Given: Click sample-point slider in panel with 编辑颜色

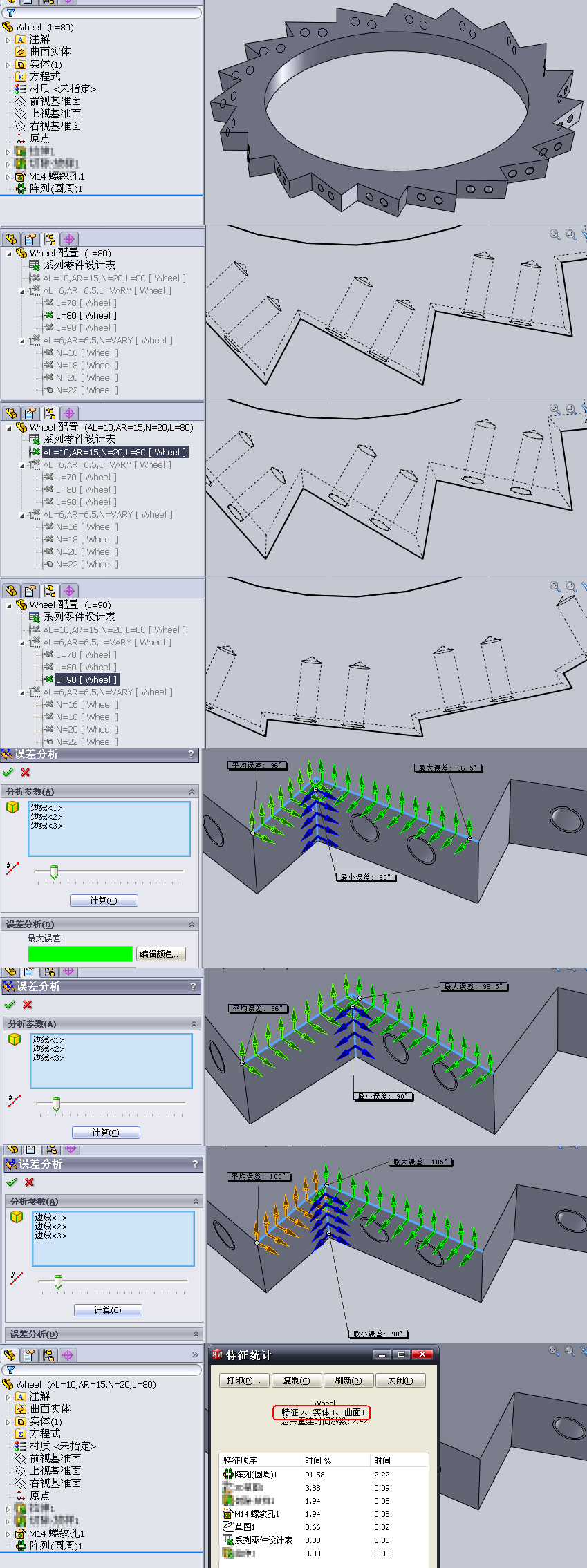Looking at the screenshot, I should click(55, 871).
